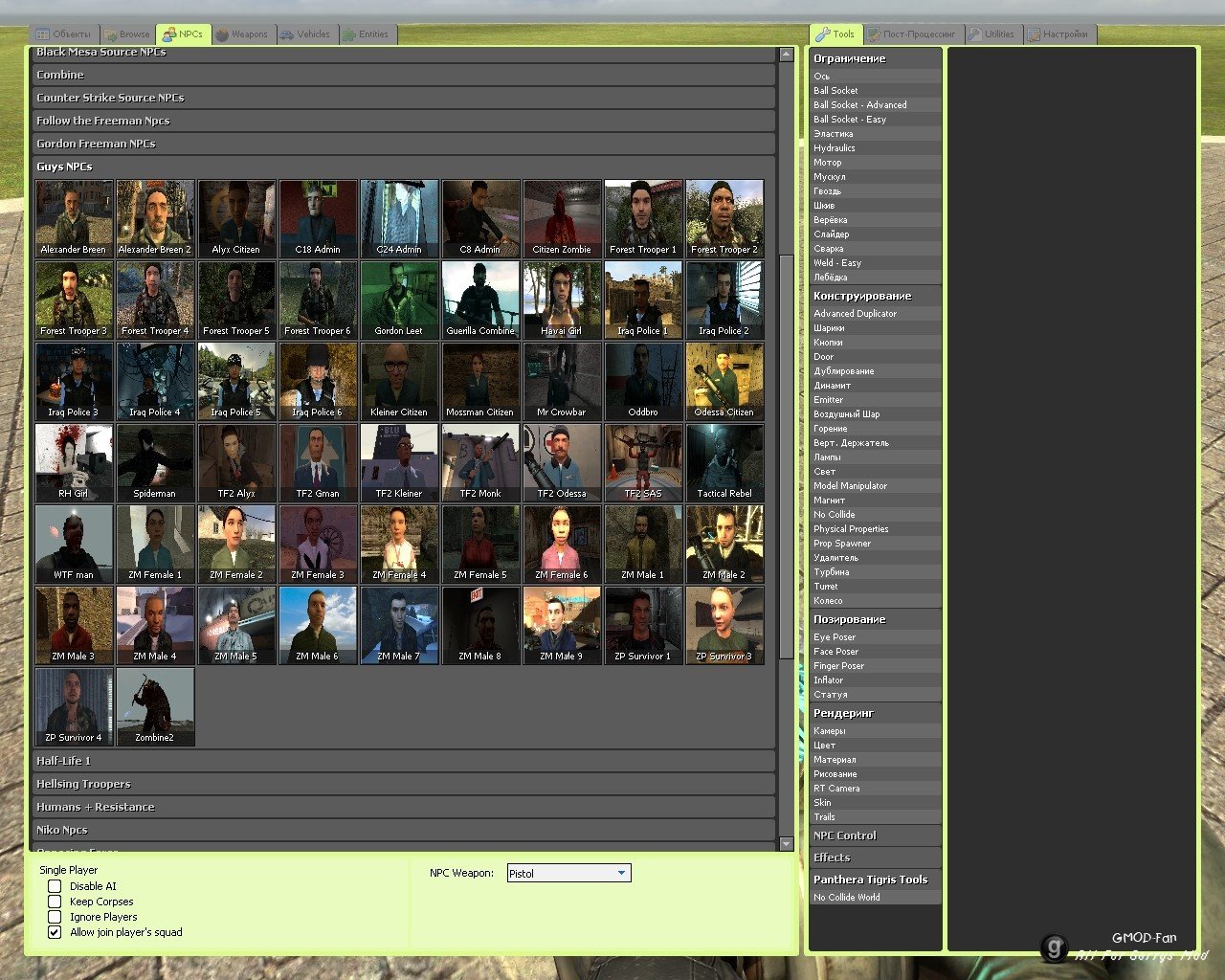Click the Tactical Rebel NPC icon
This screenshot has width=1225, height=980.
724,463
